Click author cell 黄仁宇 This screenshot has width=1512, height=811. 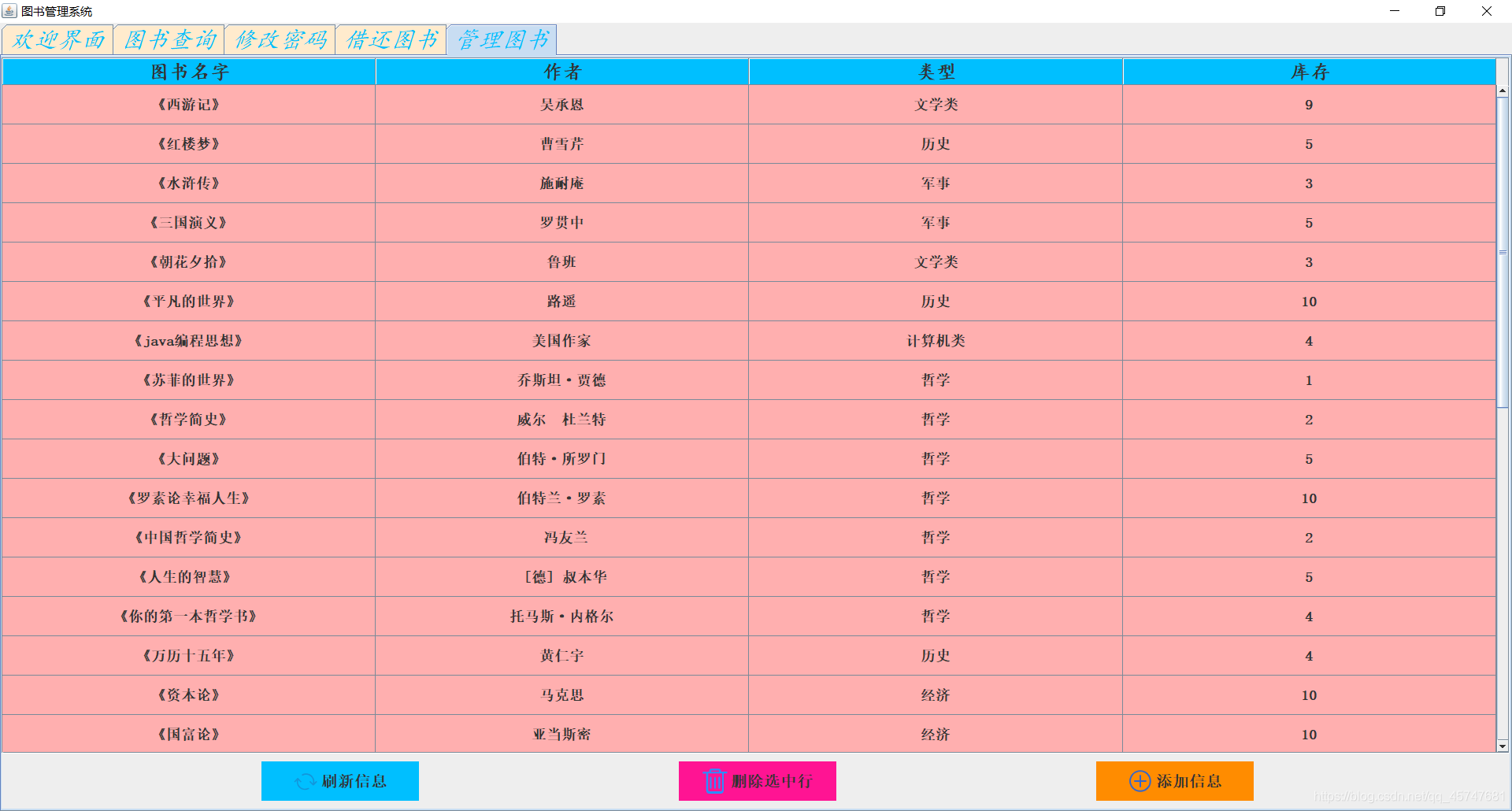(562, 656)
